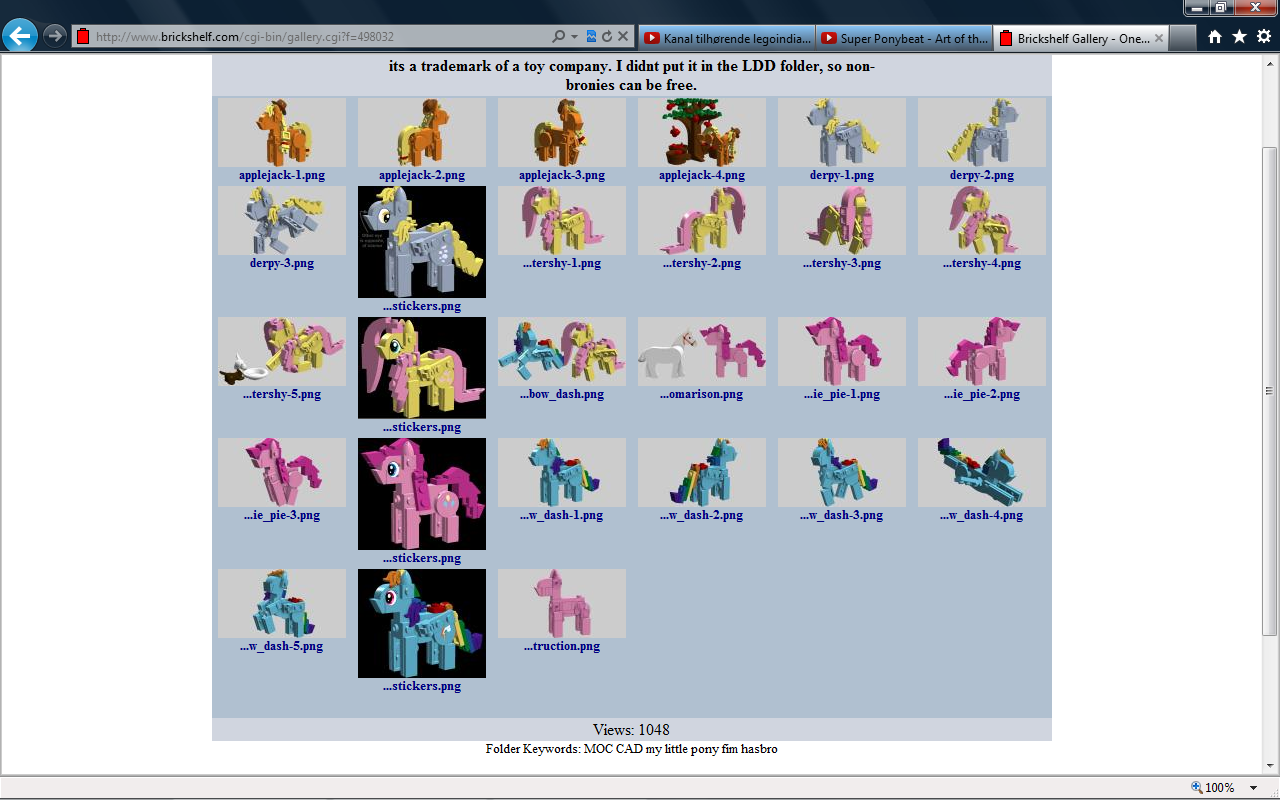Viewport: 1280px width, 800px height.
Task: Open the ...w_dash-4.png flying pony thumbnail
Action: pyautogui.click(x=982, y=472)
